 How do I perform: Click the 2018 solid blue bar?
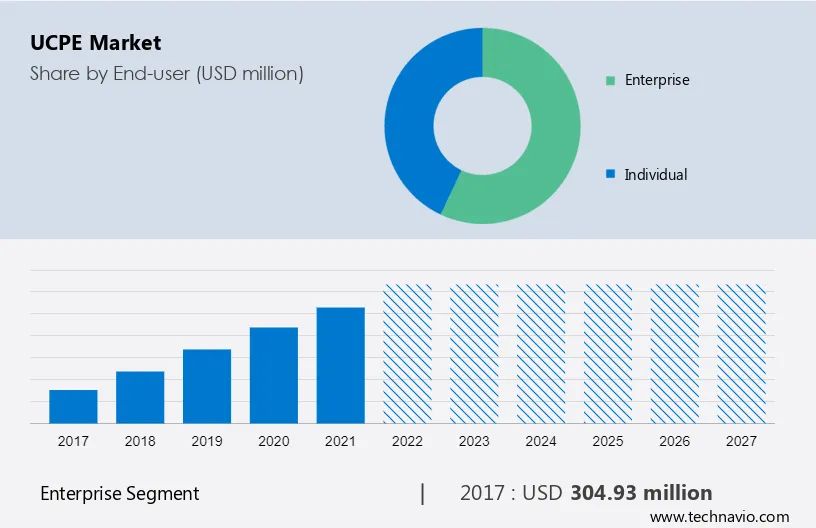[x=140, y=397]
